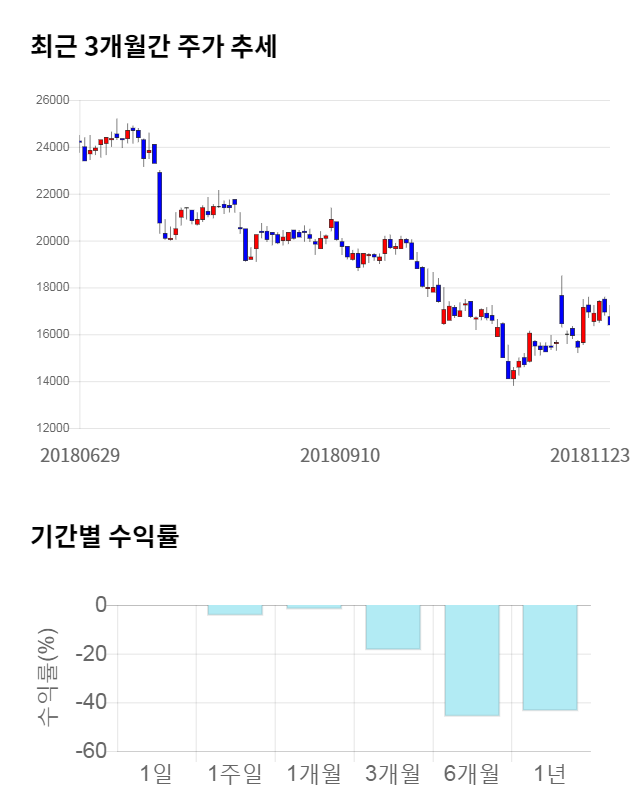Click the 26000 price axis label
Image resolution: width=640 pixels, height=810 pixels.
click(52, 100)
